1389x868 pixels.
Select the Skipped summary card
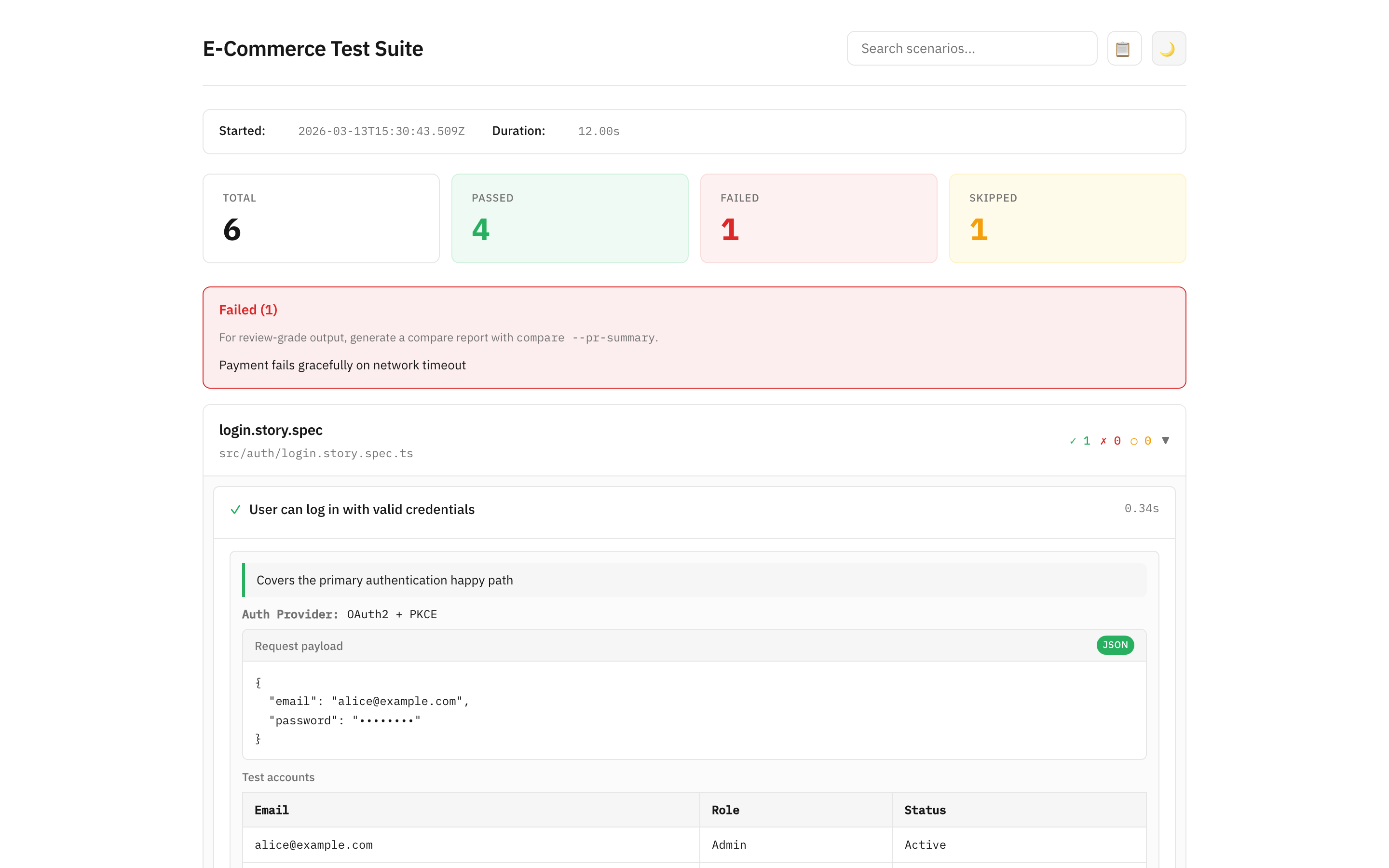[x=1067, y=219]
